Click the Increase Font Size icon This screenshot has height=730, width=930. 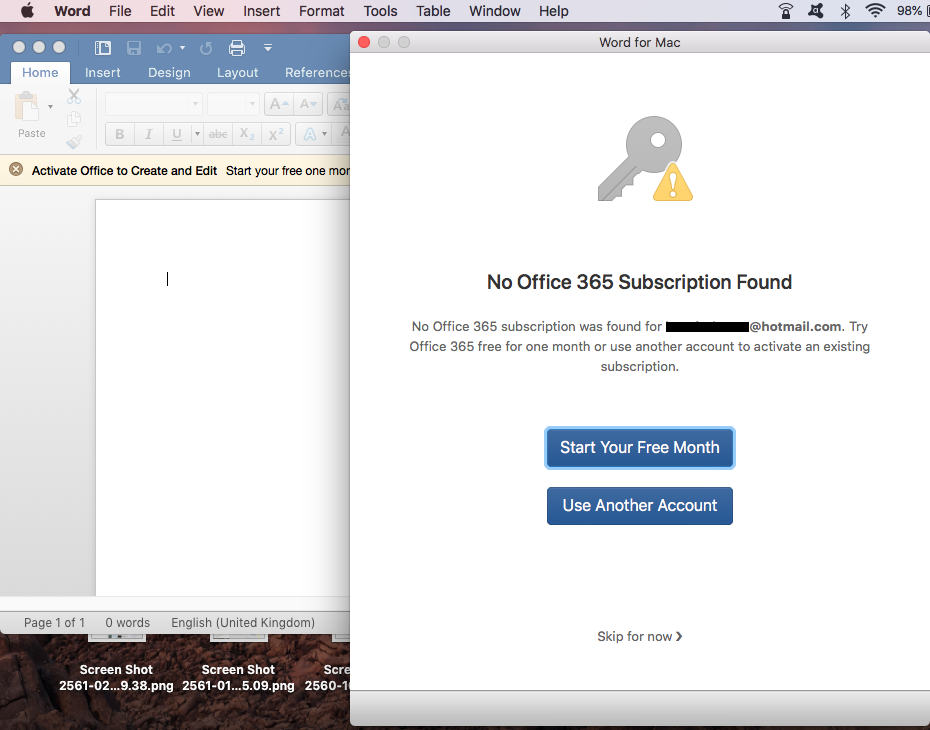[279, 104]
